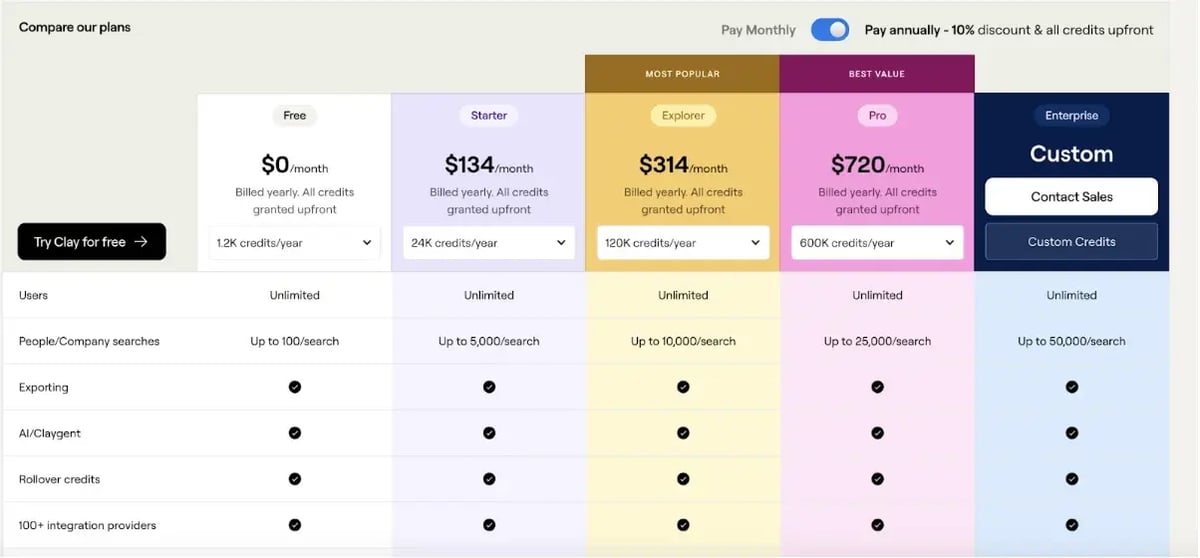Screen dimensions: 1200x558
Task: Click the AI/Claygent row label
Action: point(50,434)
